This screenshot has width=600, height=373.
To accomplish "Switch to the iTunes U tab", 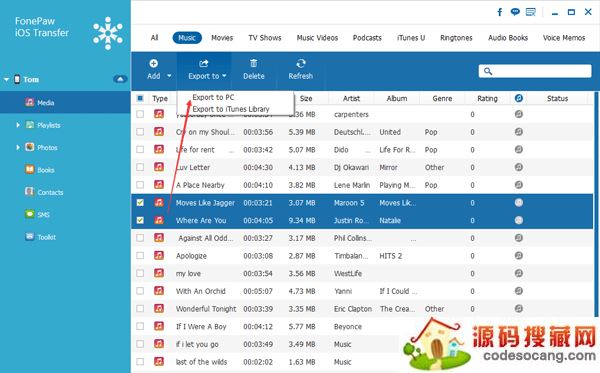I will [x=411, y=37].
